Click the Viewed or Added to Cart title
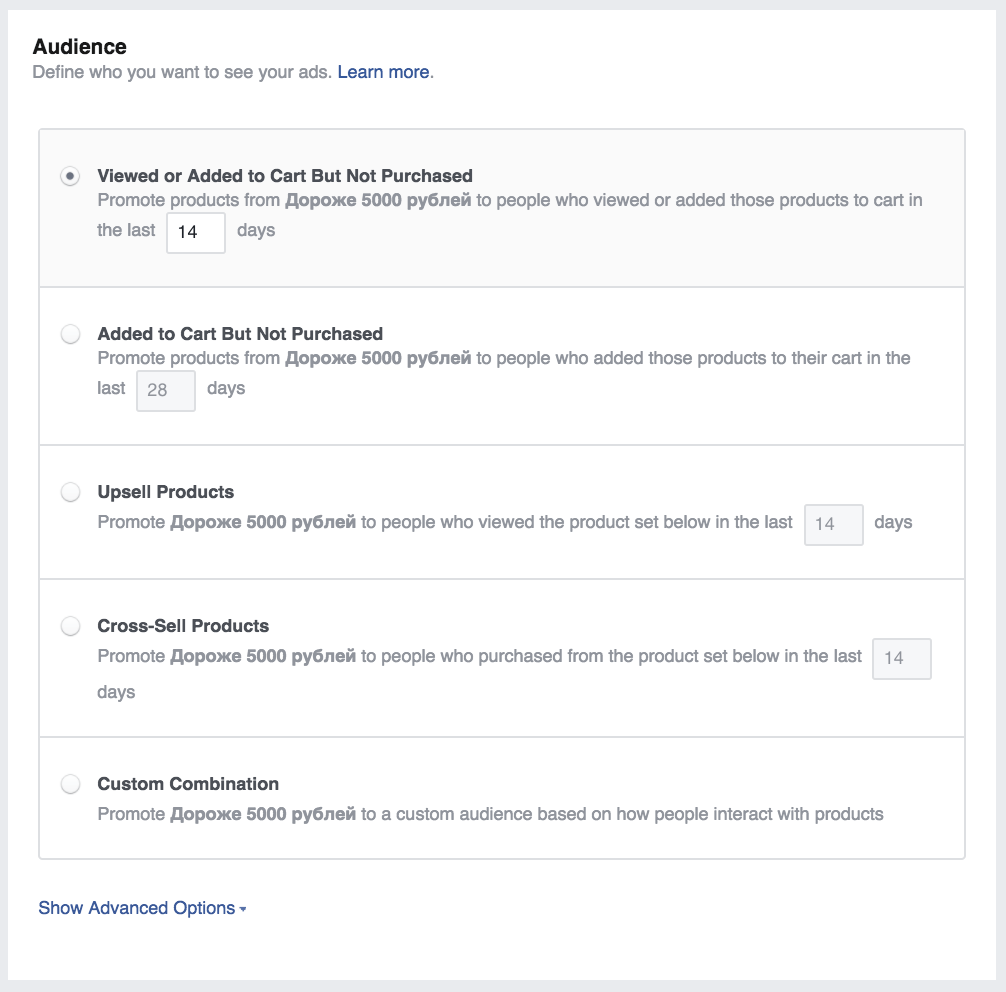Image resolution: width=1006 pixels, height=992 pixels. tap(285, 176)
